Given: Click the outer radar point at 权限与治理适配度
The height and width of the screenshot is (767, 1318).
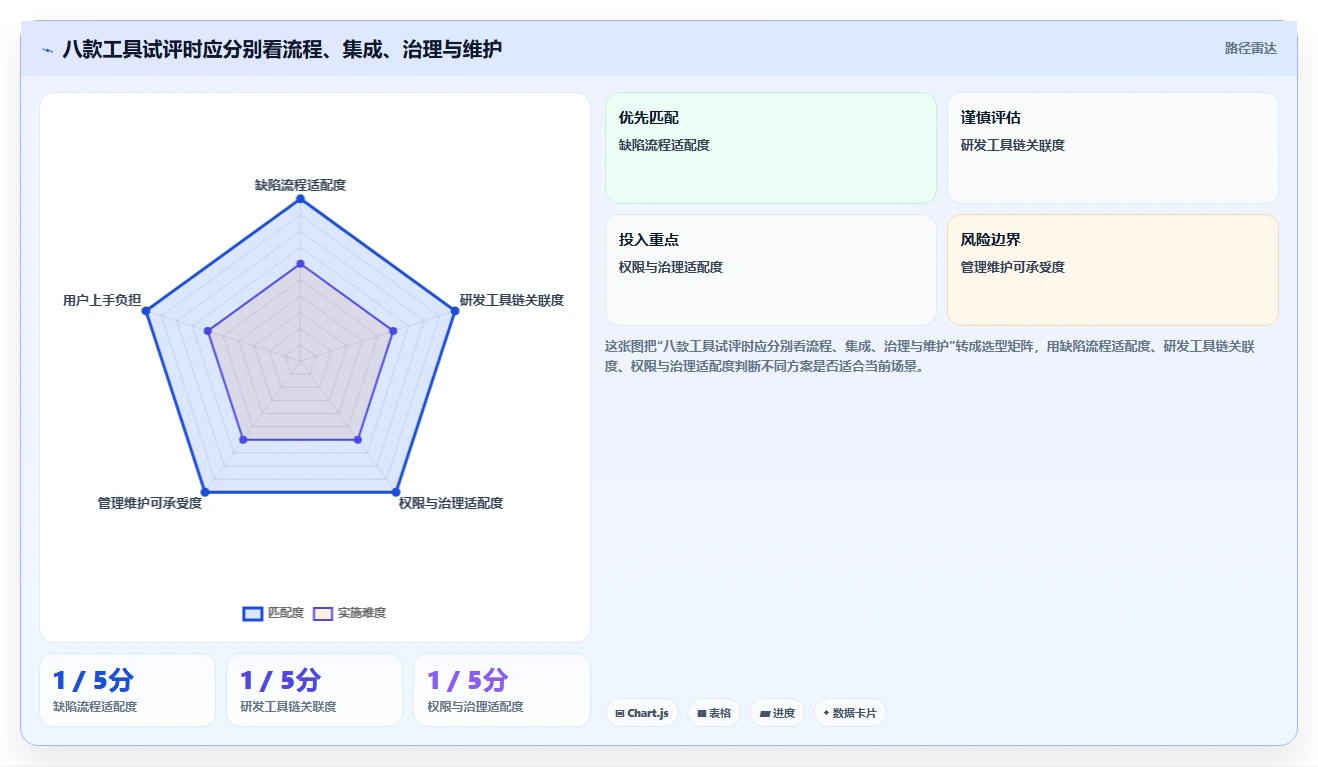Looking at the screenshot, I should pos(395,492).
